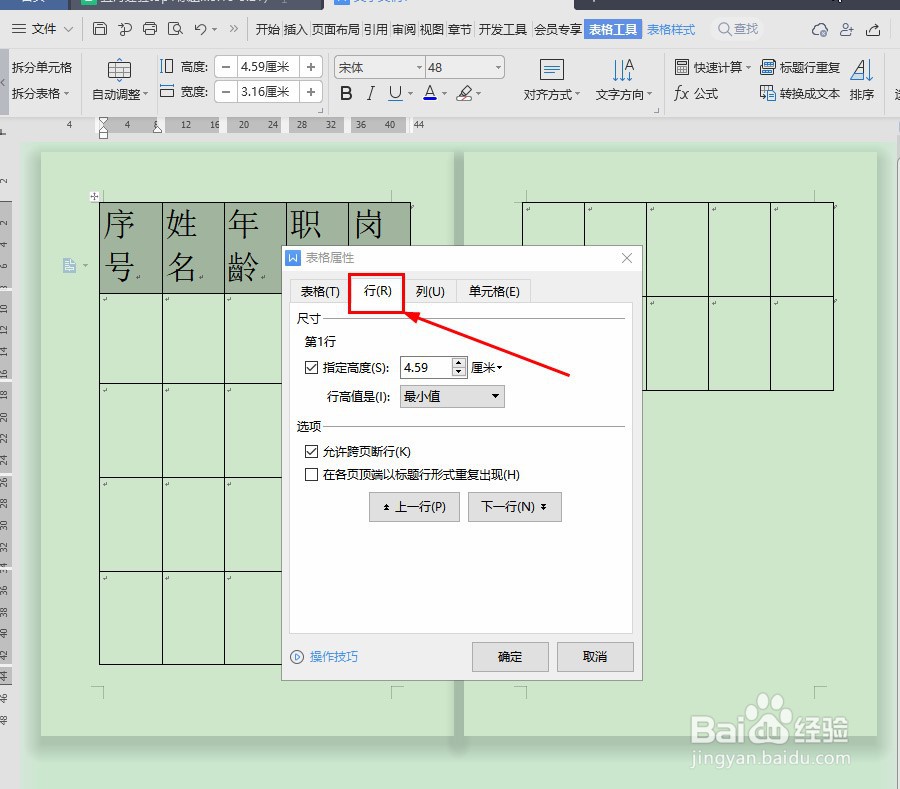Open the fx 公式 (Formula) tool
The image size is (900, 789).
(x=695, y=93)
